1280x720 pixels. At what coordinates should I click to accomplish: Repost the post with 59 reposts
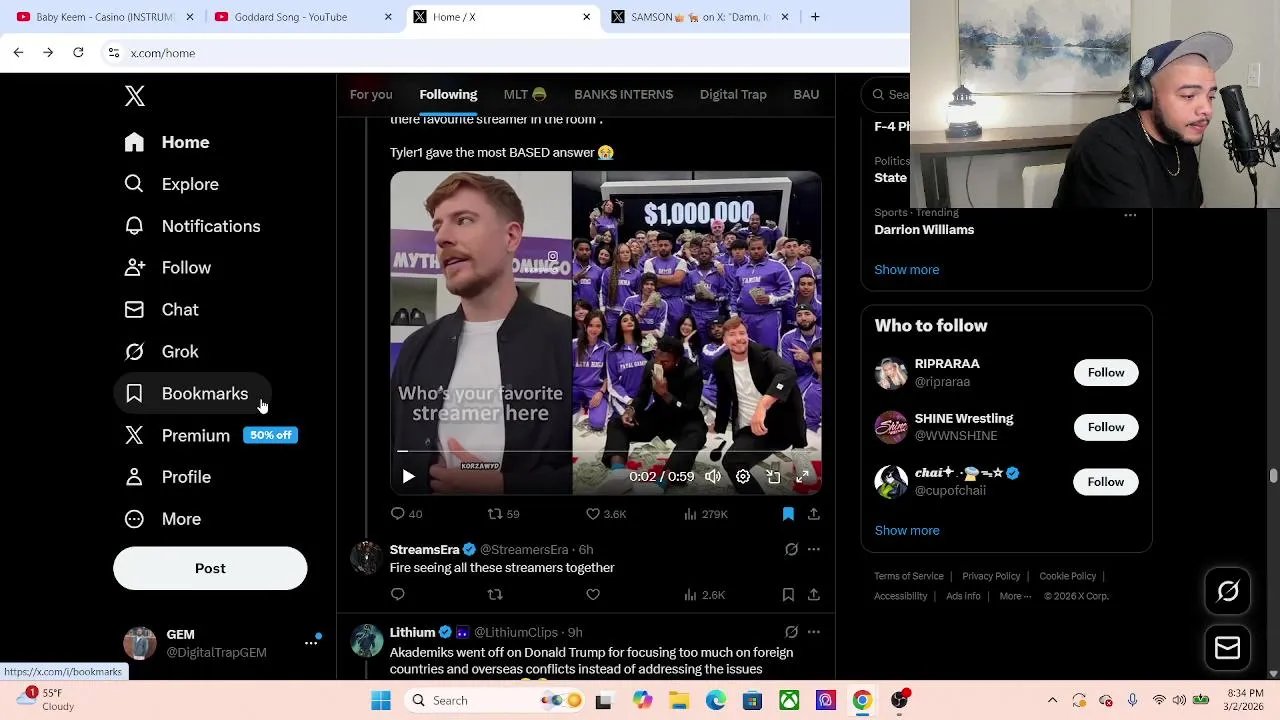click(x=503, y=514)
